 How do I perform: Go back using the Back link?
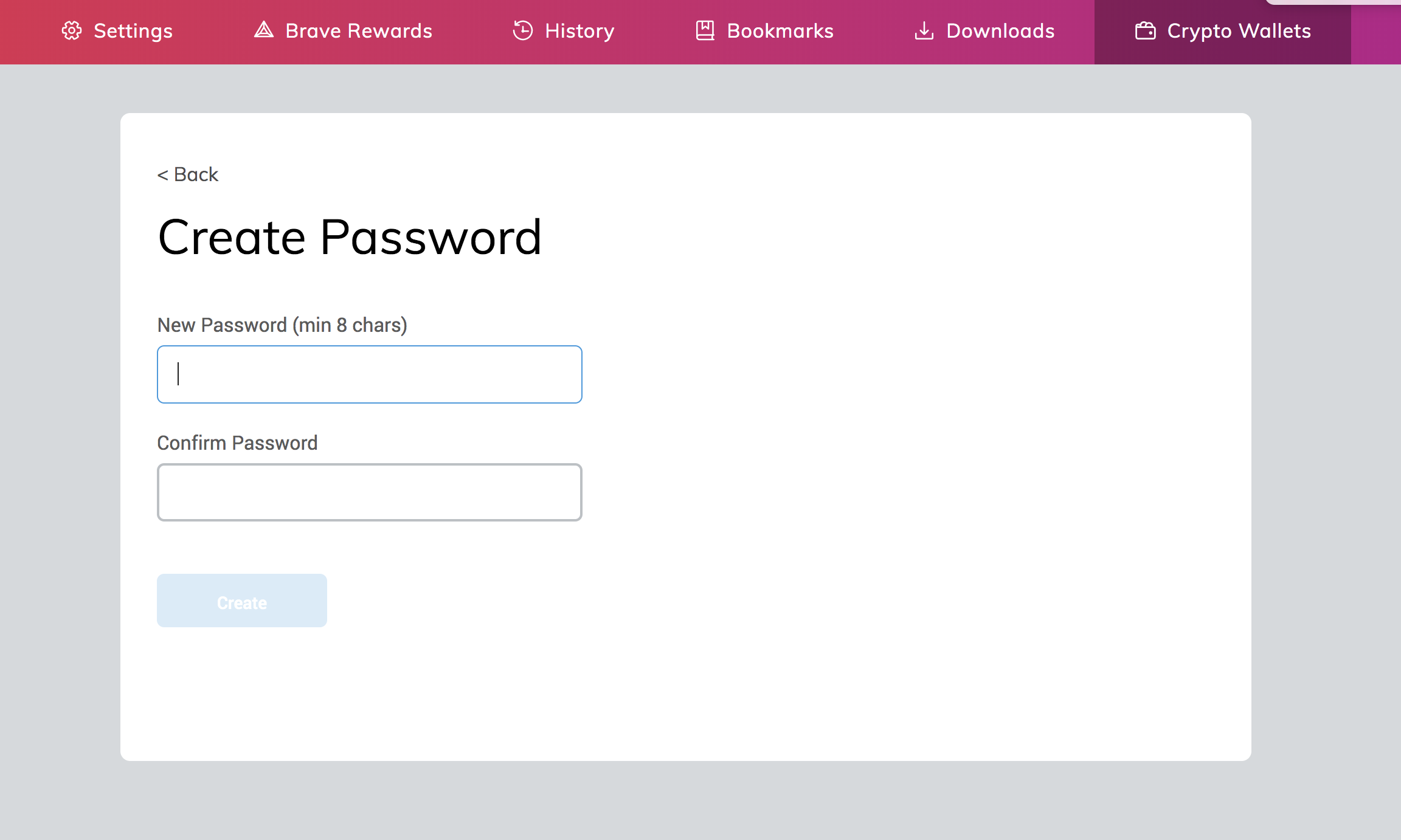(188, 174)
